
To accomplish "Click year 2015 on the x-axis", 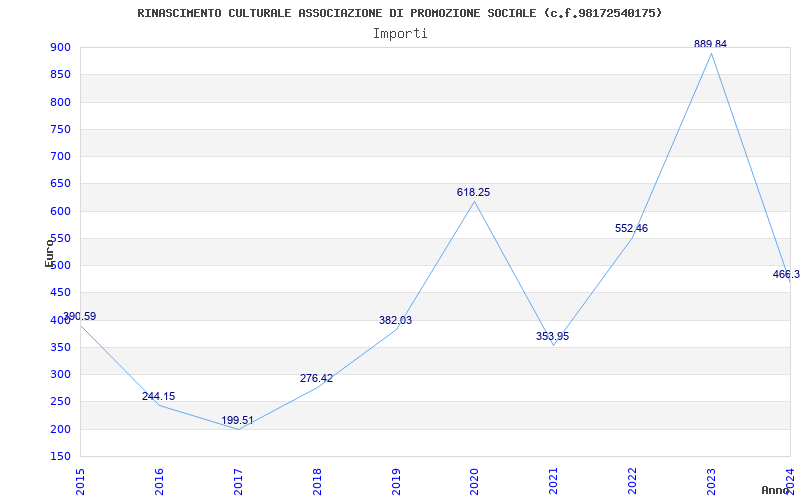I will point(80,479).
